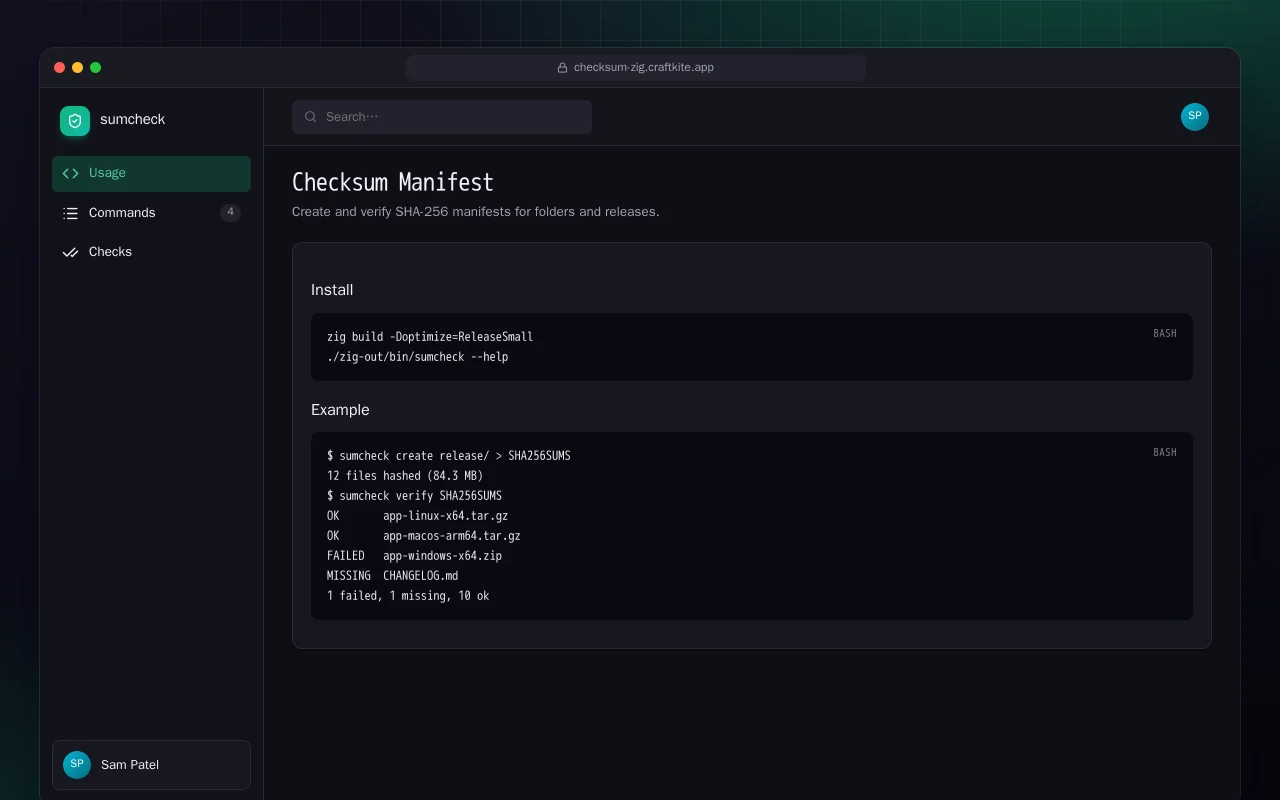Image resolution: width=1280 pixels, height=800 pixels.
Task: Click the OK app-macos-arm64.tar.gz line
Action: coord(424,536)
